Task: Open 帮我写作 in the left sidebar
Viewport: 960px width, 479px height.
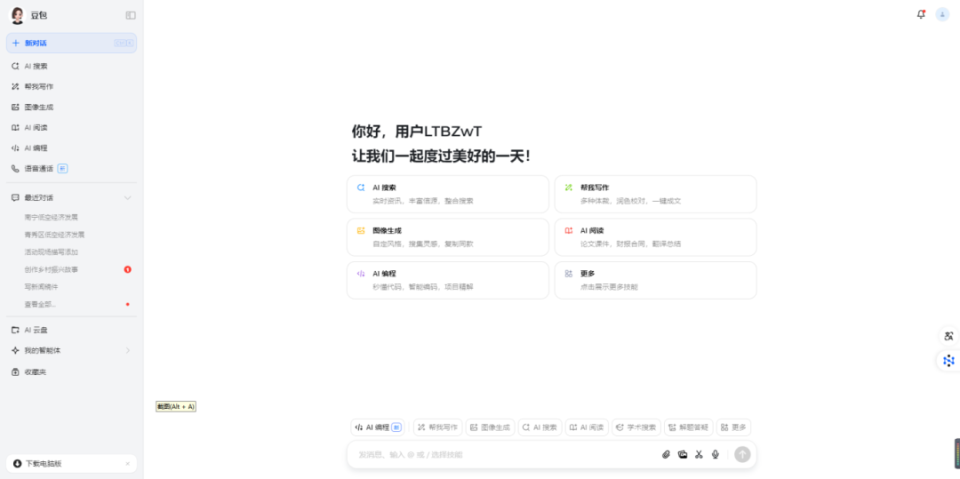Action: [x=72, y=86]
